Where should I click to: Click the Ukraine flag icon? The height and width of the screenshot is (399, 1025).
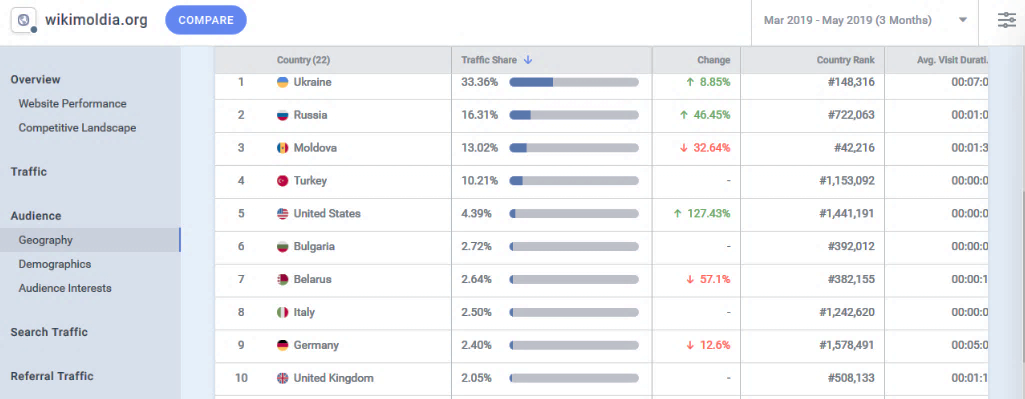point(282,82)
